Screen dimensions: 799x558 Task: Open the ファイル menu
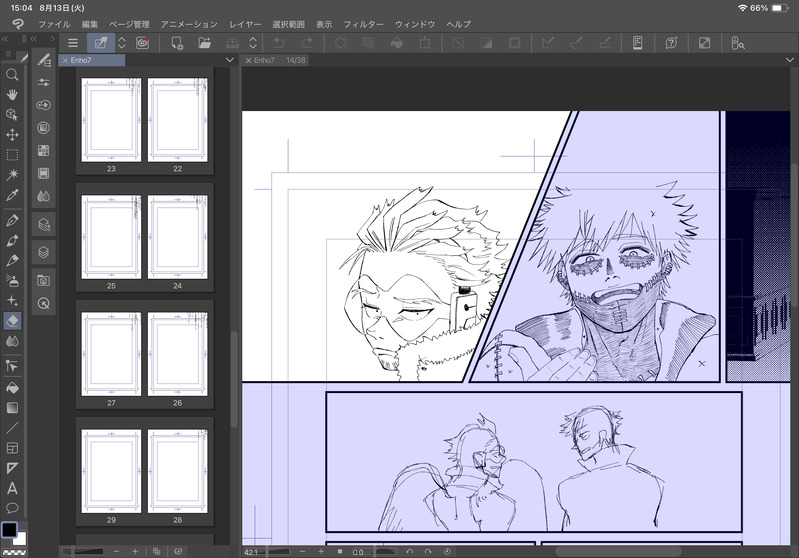click(x=54, y=24)
